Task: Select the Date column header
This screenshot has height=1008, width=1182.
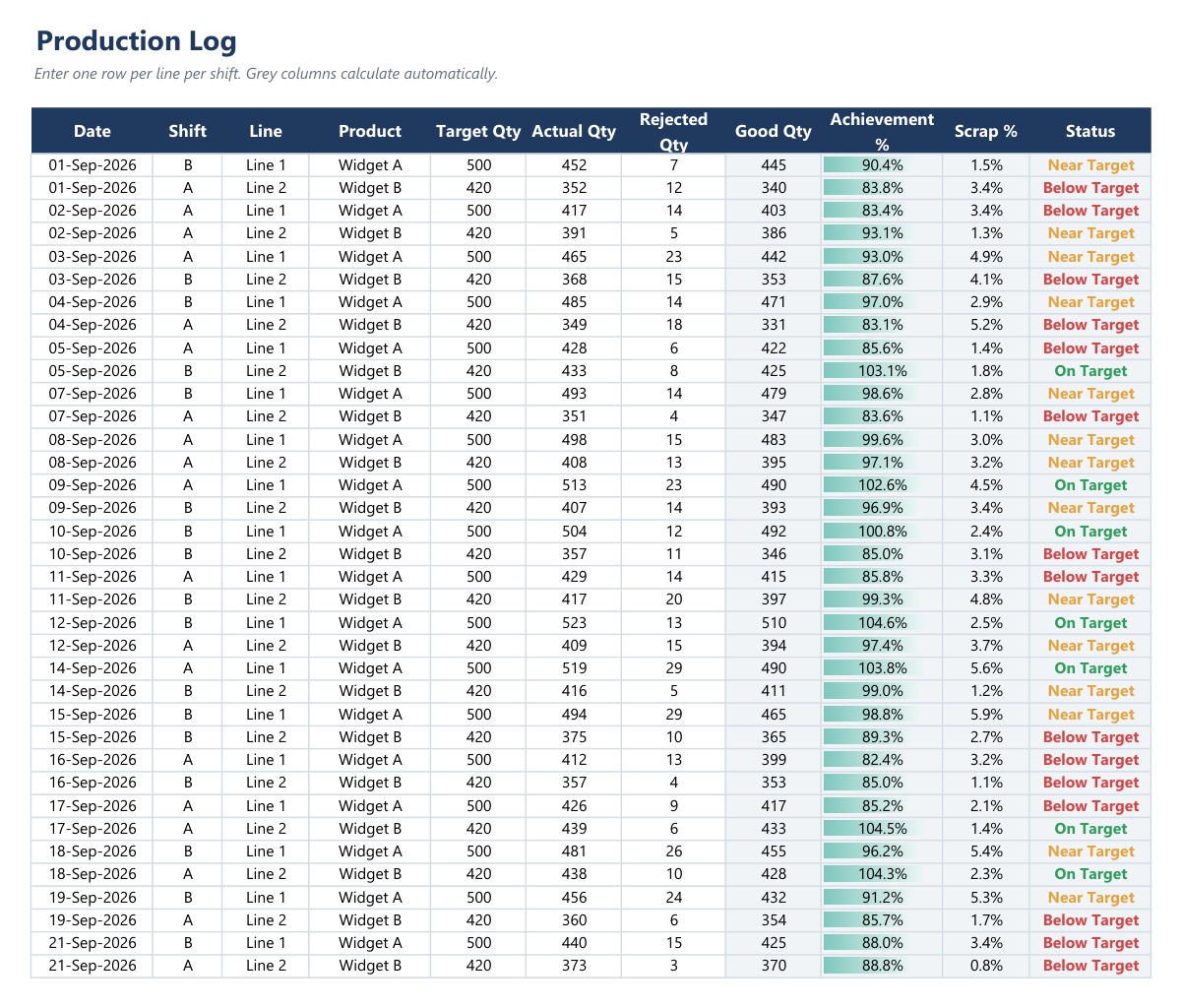Action: [x=93, y=131]
